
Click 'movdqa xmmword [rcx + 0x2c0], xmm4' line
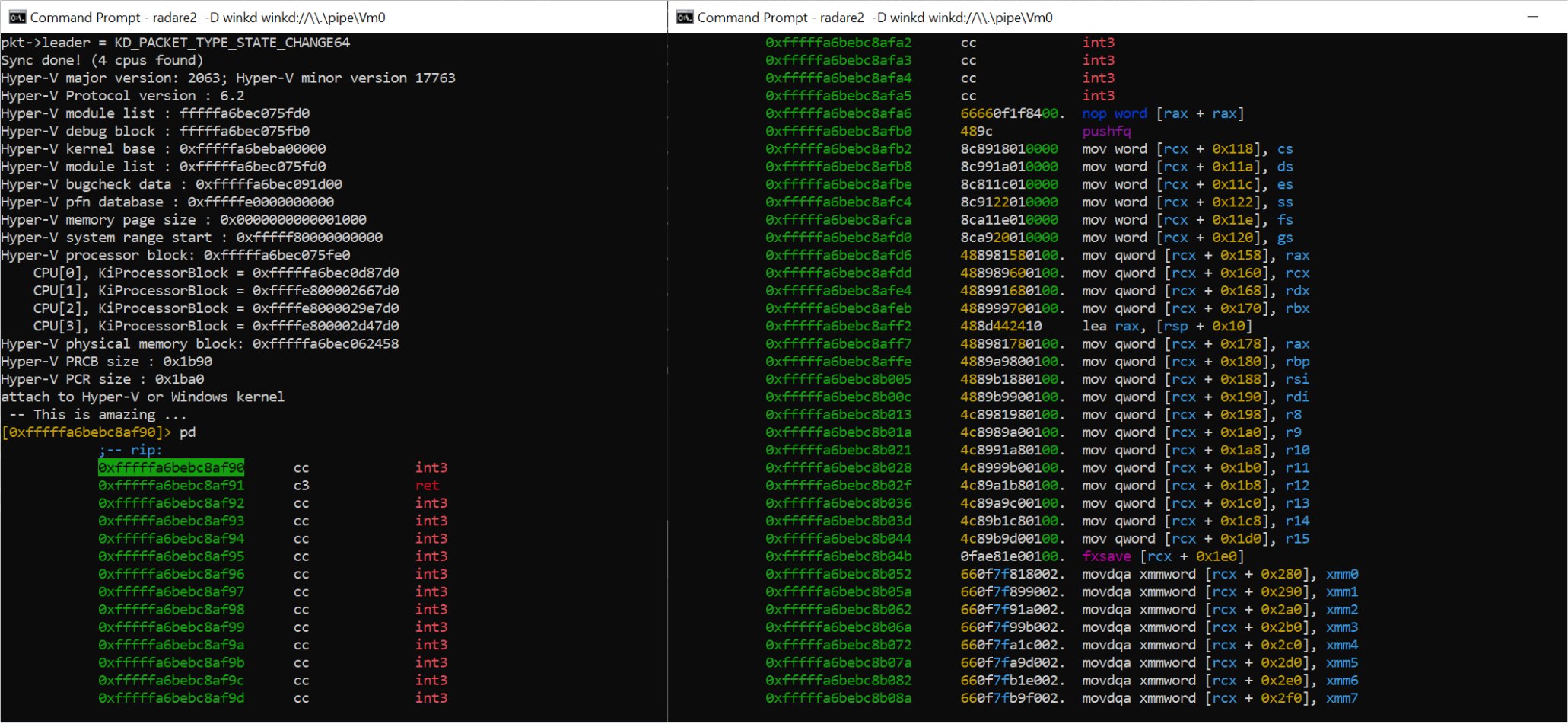coord(1220,645)
